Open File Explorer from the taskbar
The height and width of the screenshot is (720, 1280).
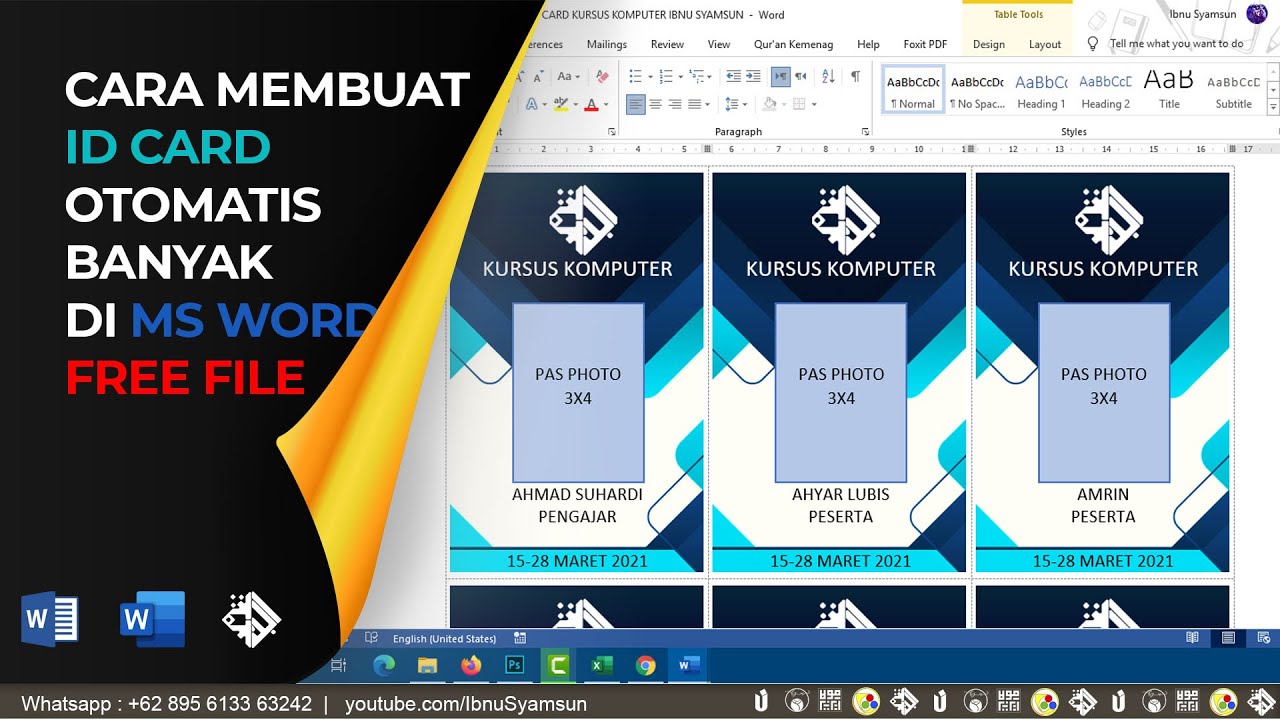tap(427, 665)
